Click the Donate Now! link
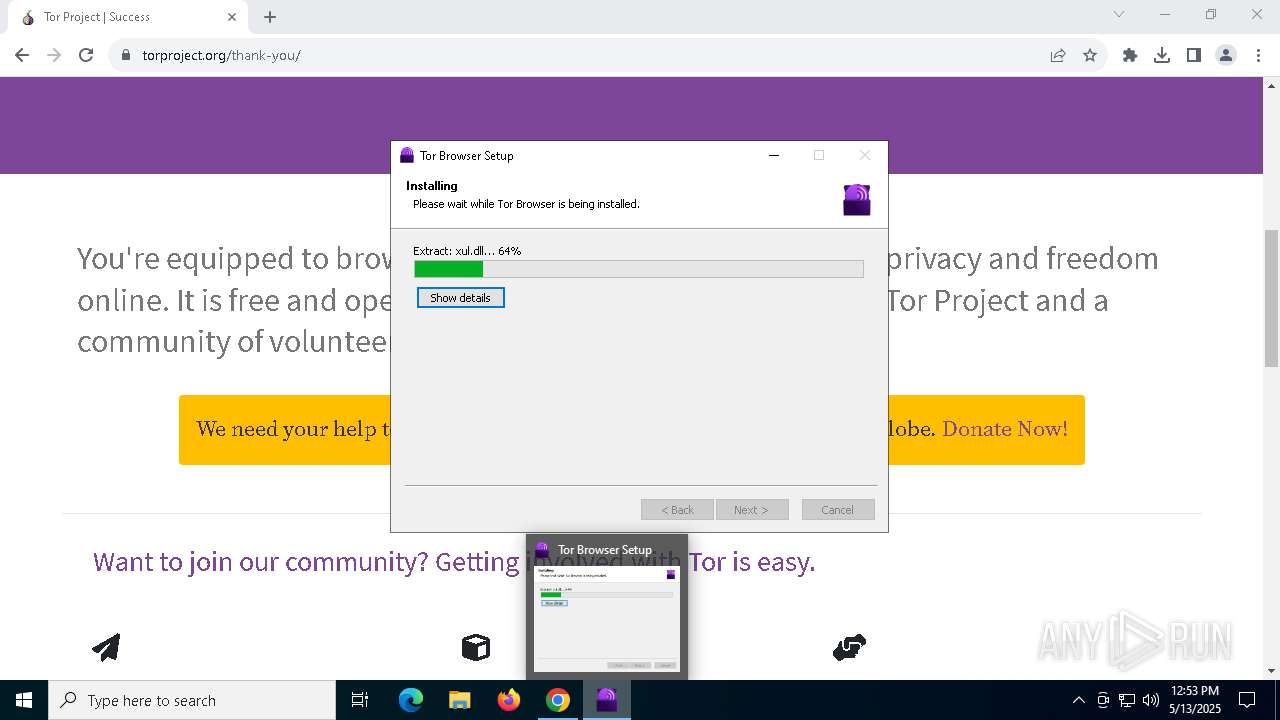Image resolution: width=1280 pixels, height=720 pixels. tap(1005, 429)
